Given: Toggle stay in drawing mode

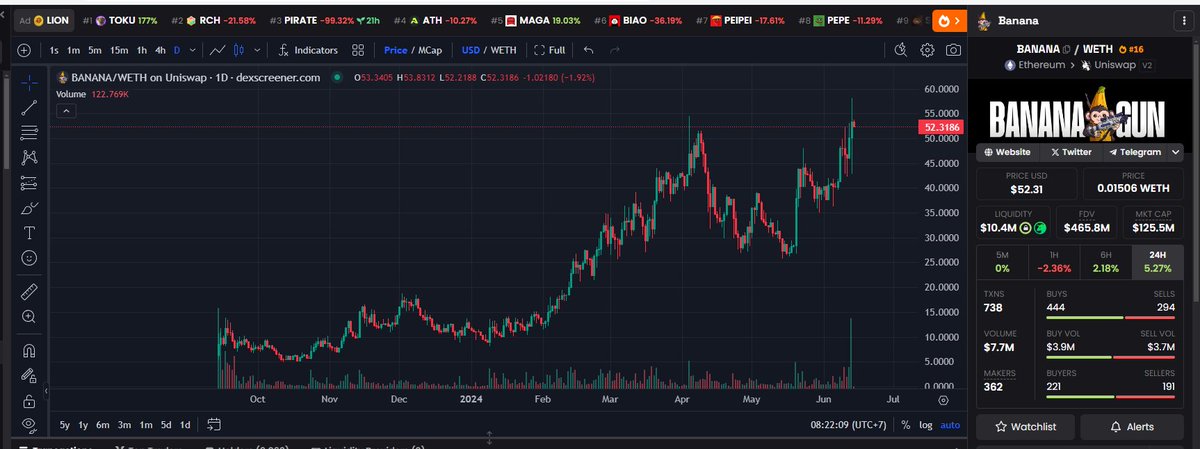Looking at the screenshot, I should [x=29, y=376].
